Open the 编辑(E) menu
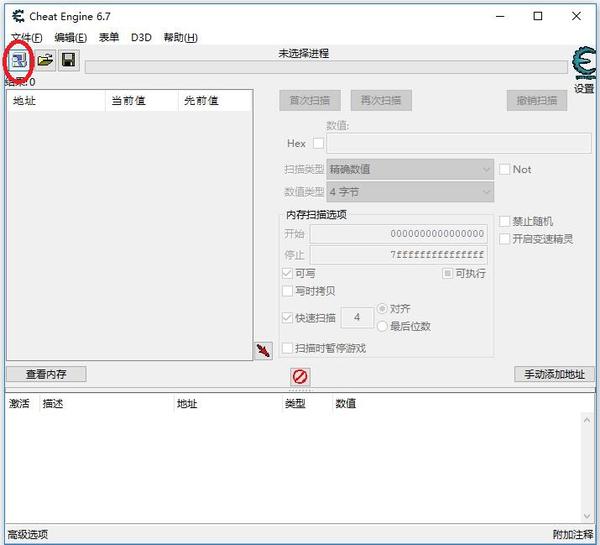Screen dimensions: 600x545 71,38
